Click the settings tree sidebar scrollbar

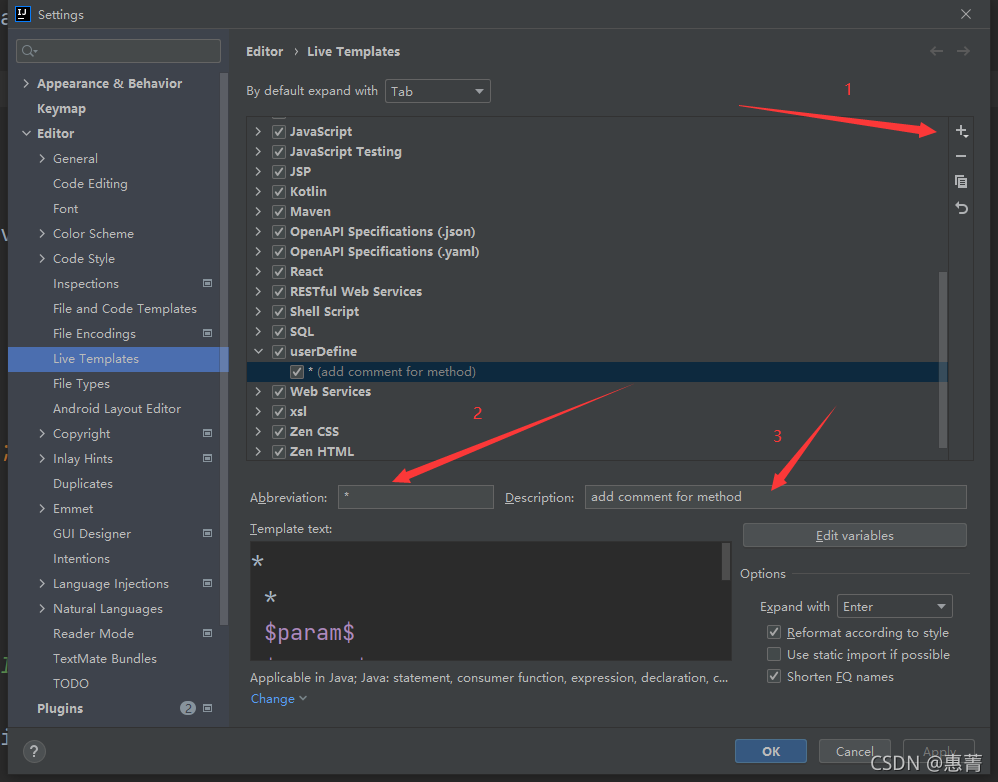point(223,349)
